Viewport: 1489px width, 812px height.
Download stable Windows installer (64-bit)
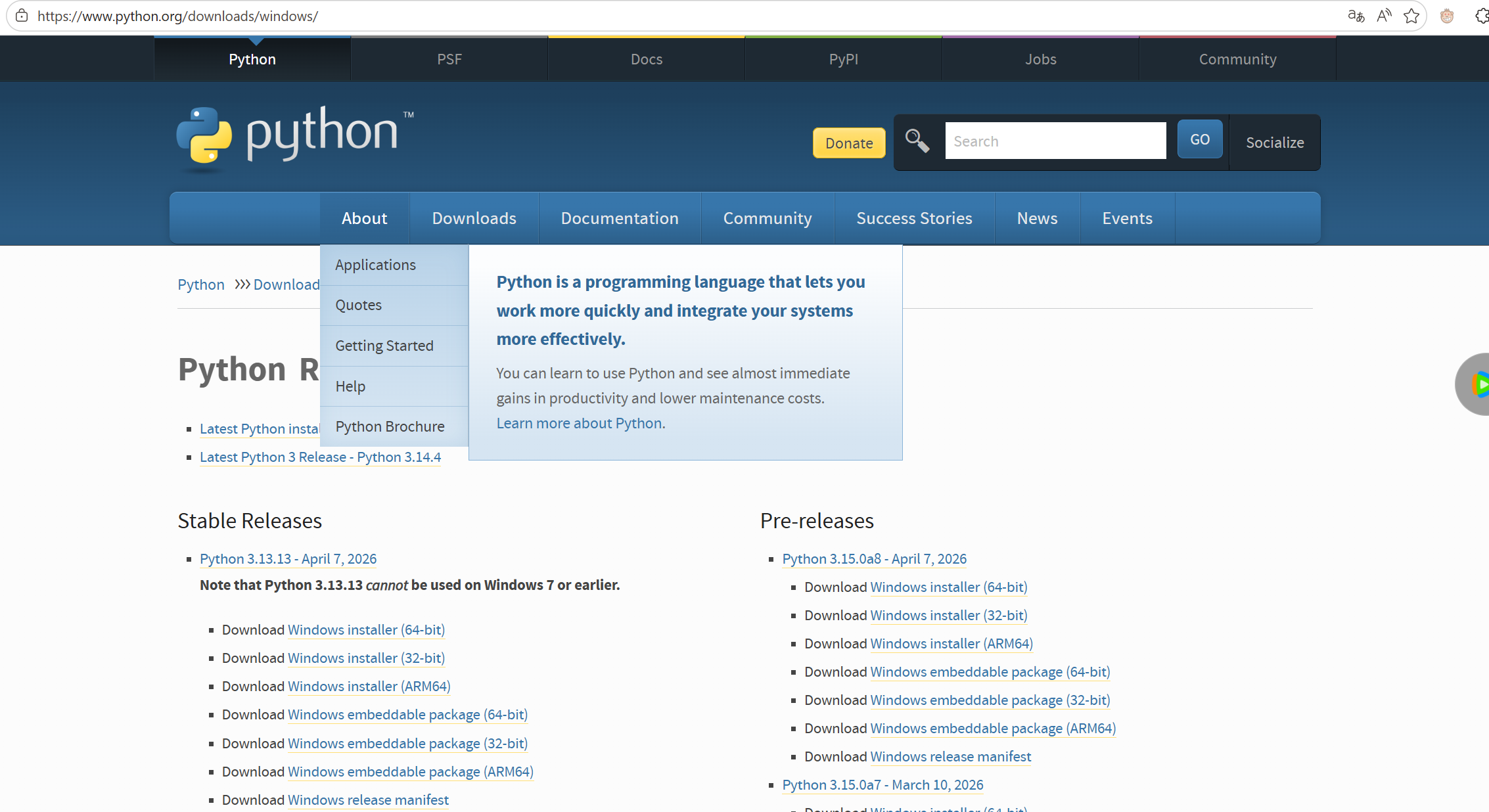[x=366, y=630]
